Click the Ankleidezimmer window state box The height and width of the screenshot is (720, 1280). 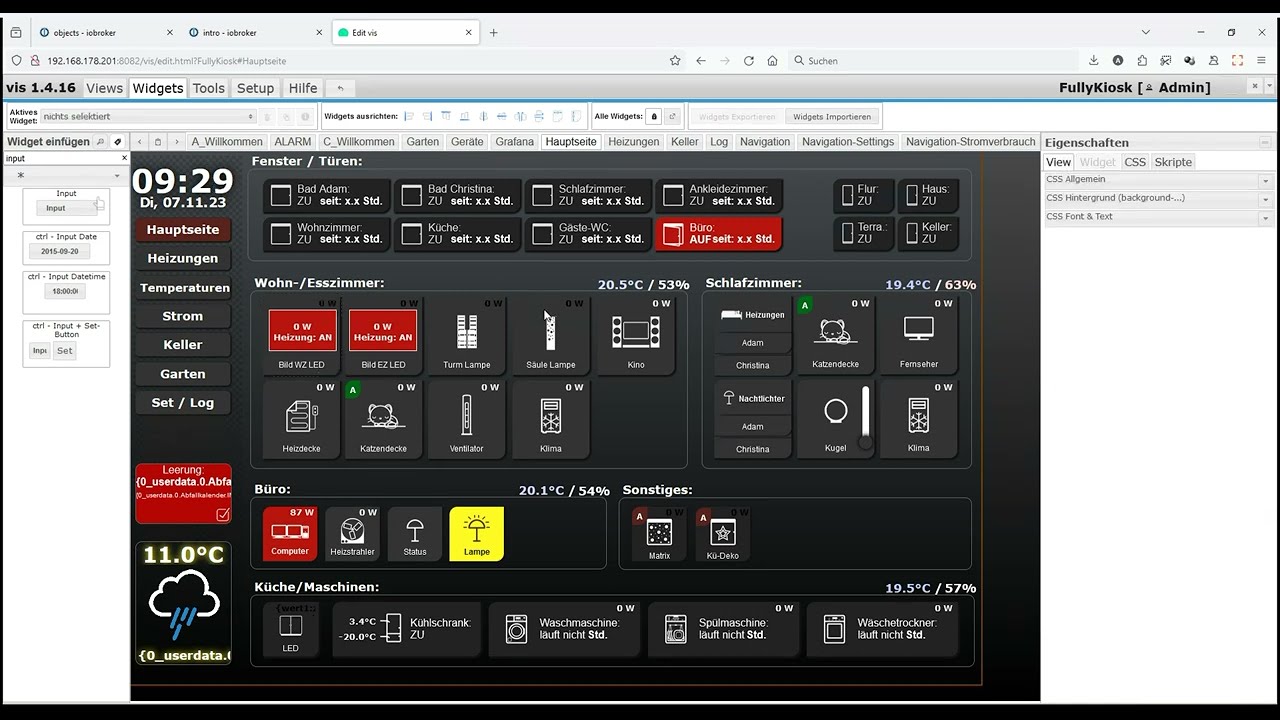[x=719, y=195]
